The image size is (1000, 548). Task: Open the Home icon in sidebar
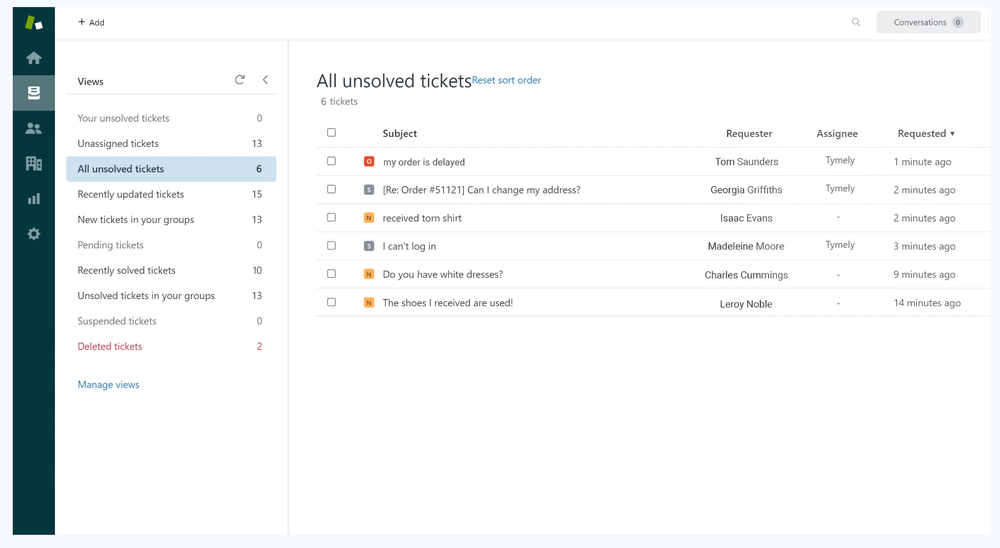34,58
